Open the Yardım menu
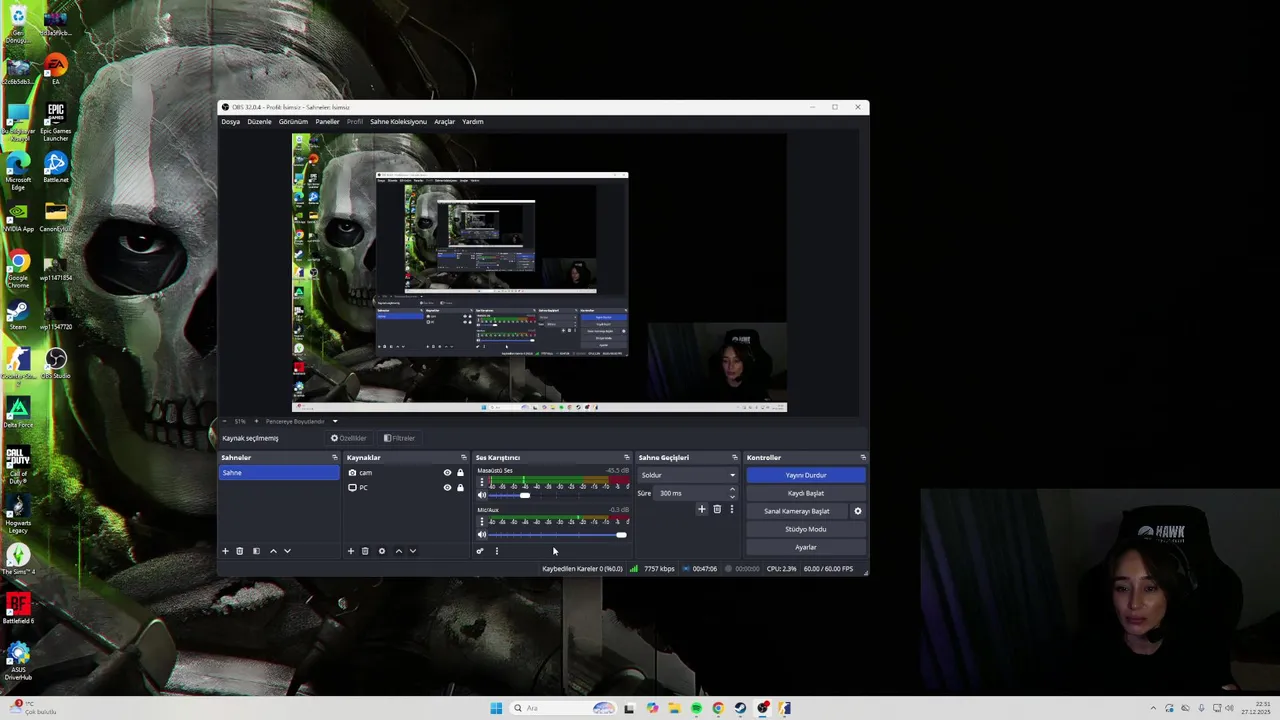The image size is (1280, 720). (473, 122)
